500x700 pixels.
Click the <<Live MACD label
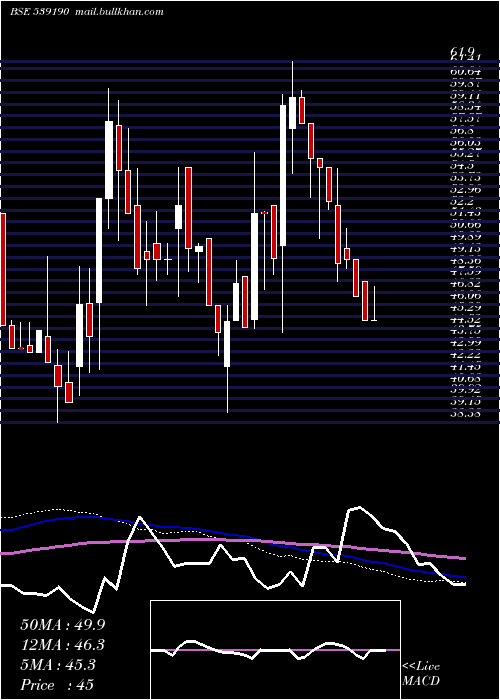[421, 673]
